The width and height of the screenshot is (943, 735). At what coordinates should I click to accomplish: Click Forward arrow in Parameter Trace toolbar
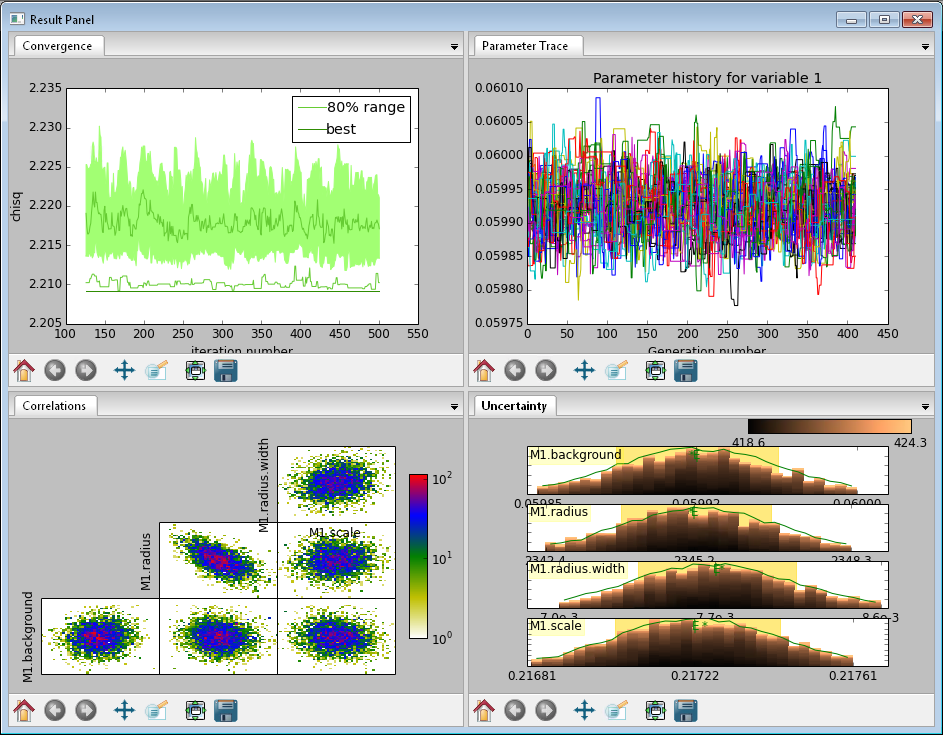(546, 371)
